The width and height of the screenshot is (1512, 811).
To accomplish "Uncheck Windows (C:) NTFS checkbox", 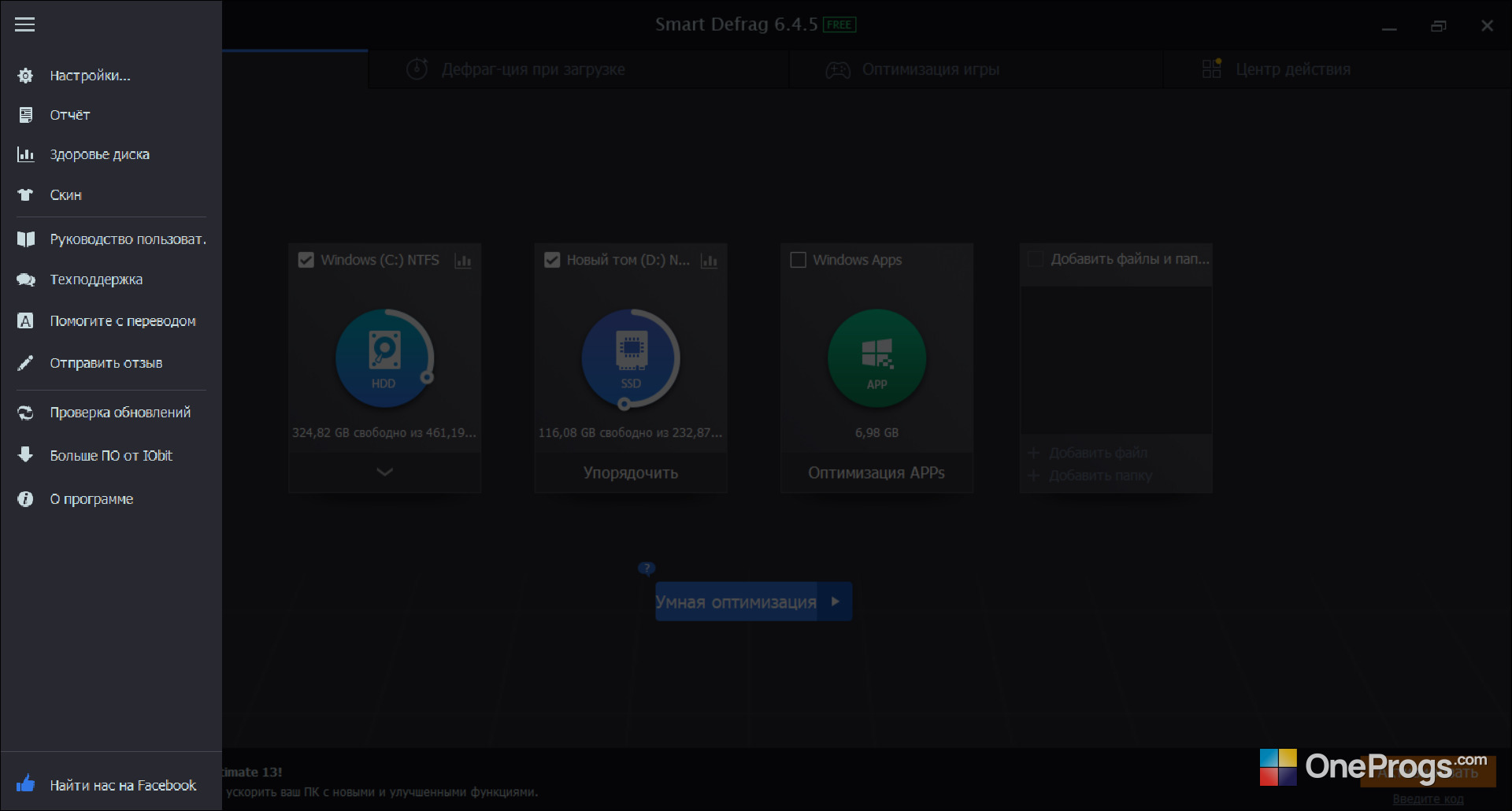I will coord(306,260).
